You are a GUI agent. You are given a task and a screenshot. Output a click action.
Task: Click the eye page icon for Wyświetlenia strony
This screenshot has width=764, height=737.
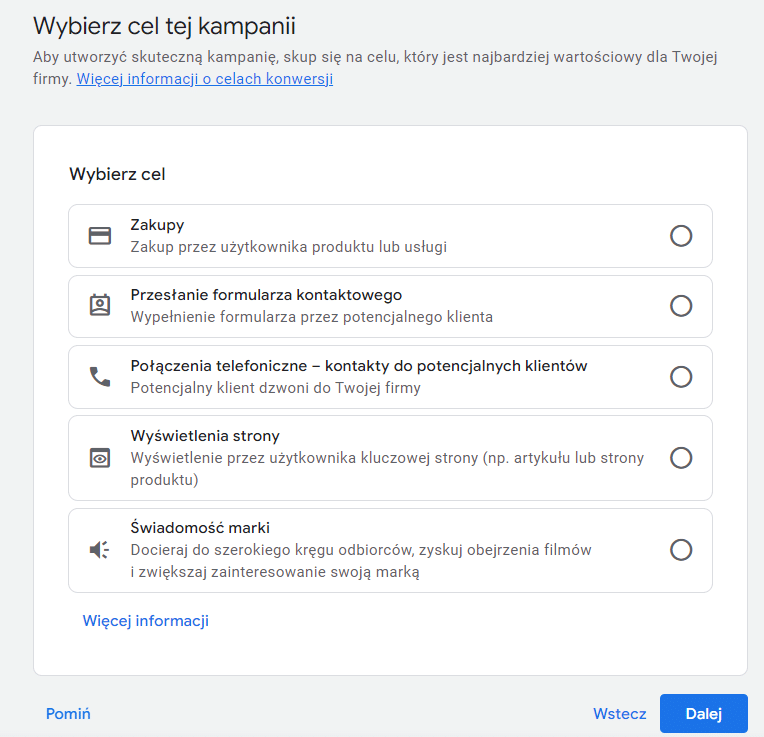click(100, 458)
